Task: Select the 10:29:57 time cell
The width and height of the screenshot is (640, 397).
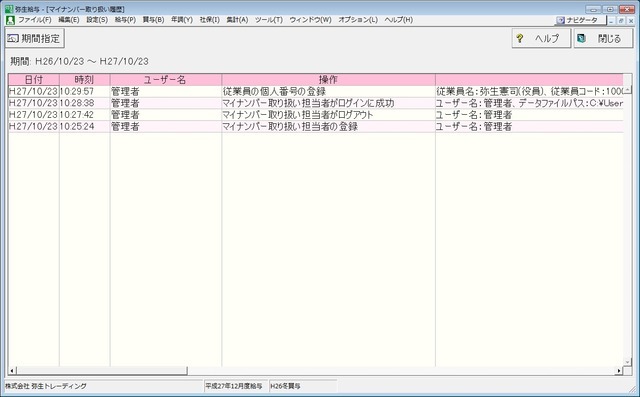Action: [84, 91]
